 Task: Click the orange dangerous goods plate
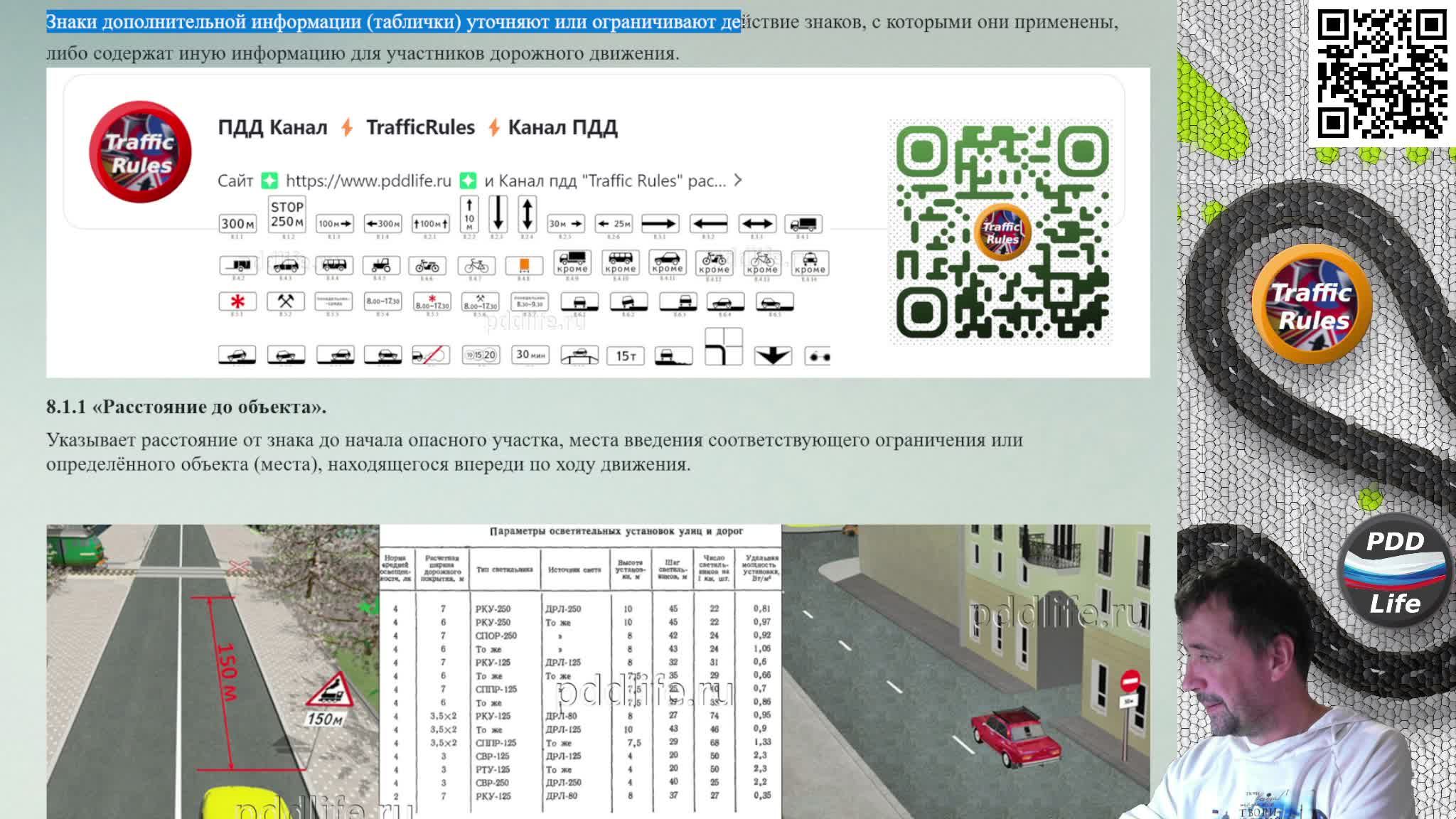524,265
